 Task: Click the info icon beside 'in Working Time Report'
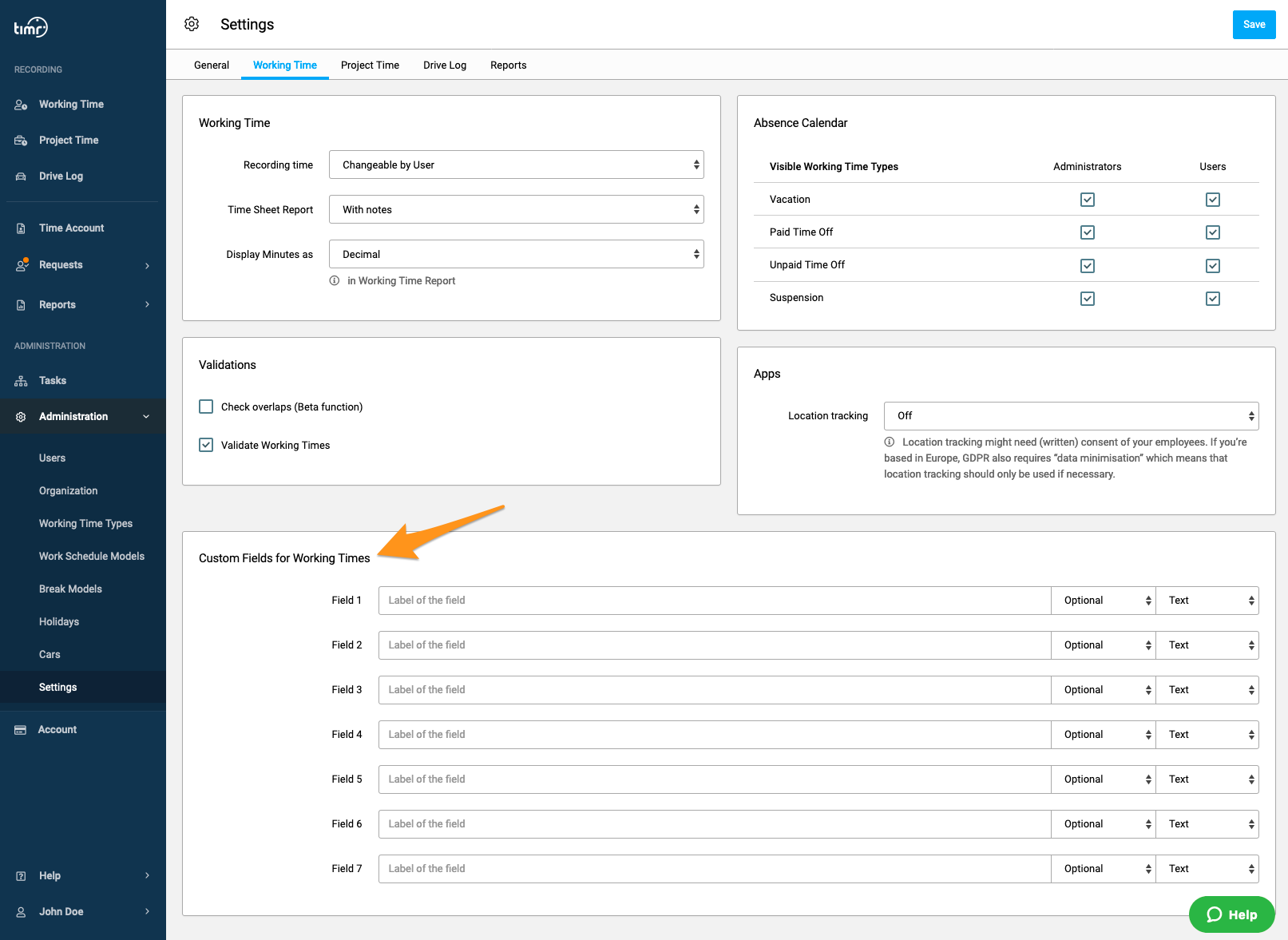tap(335, 280)
